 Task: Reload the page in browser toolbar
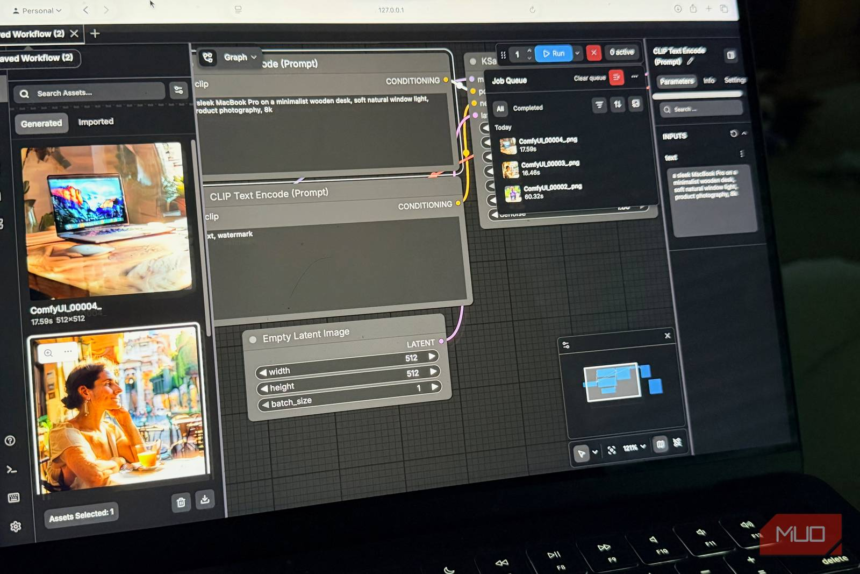point(532,9)
